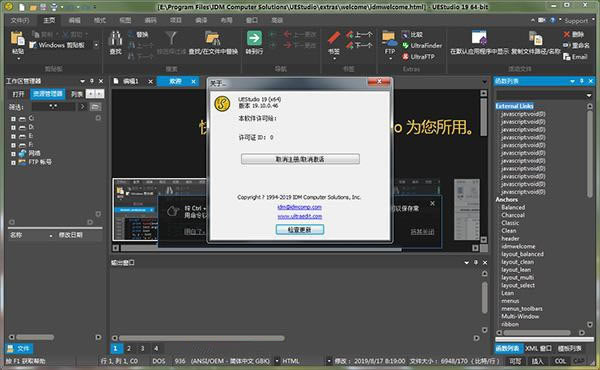Click Copy file path/name icon

point(536,39)
